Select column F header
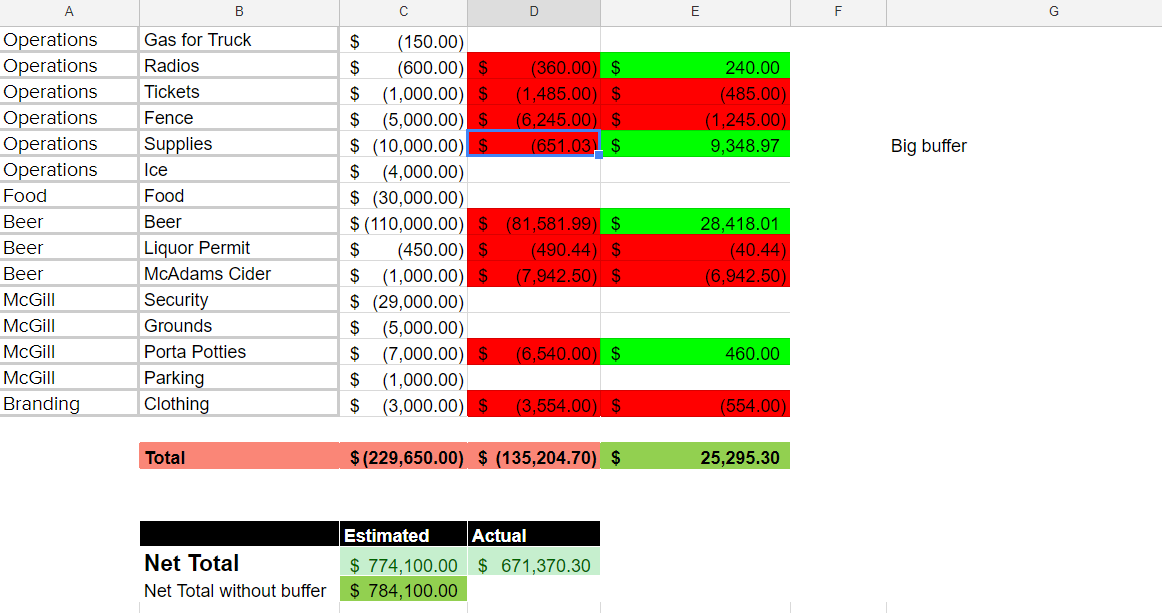Screen dimensions: 1162x613 point(838,12)
